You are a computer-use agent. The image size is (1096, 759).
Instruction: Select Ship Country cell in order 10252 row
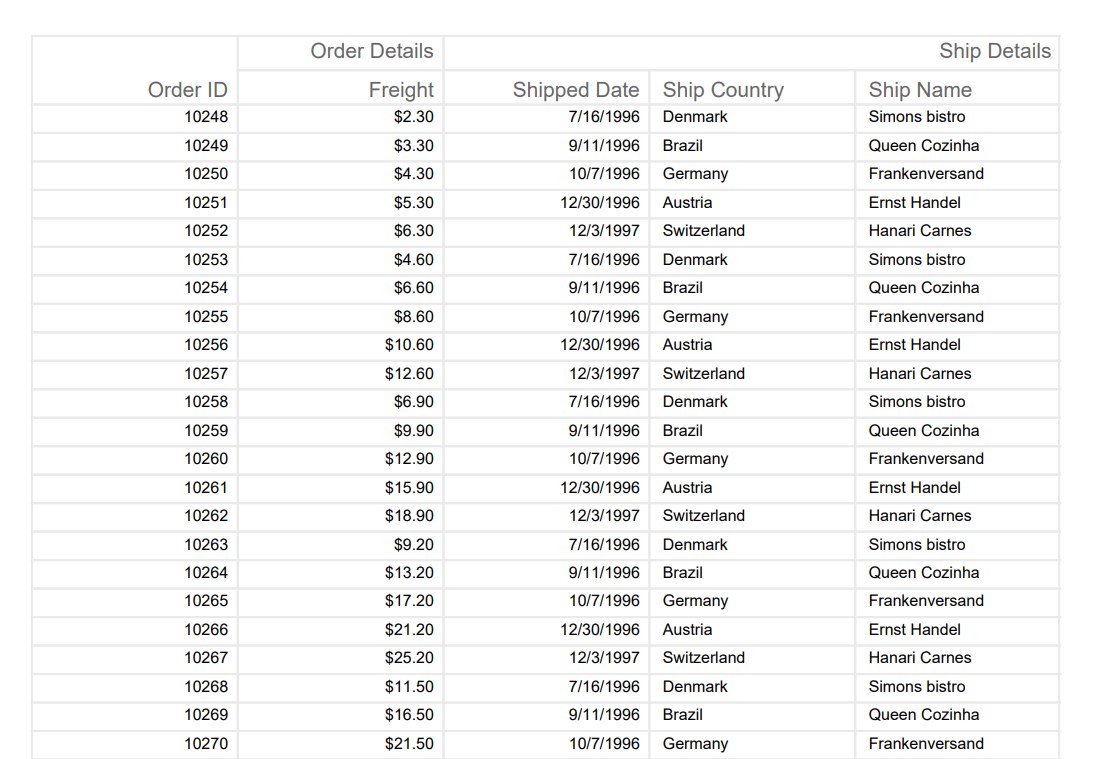click(x=704, y=231)
